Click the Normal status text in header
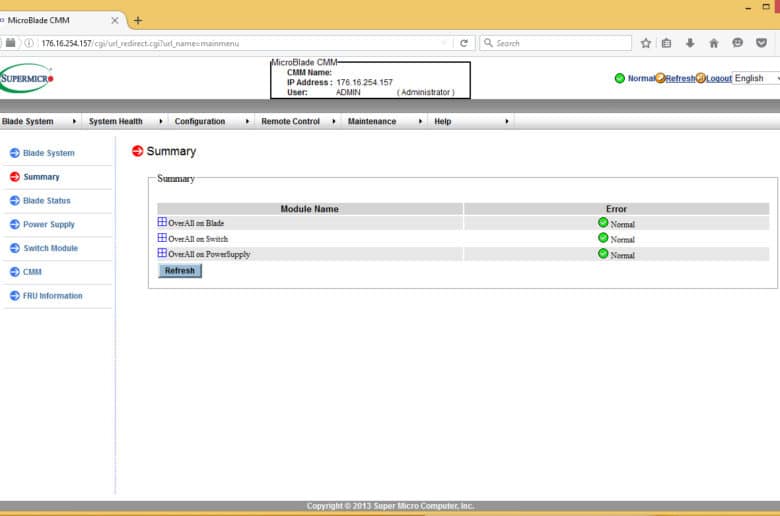Screen dimensions: 780x516 tap(641, 78)
